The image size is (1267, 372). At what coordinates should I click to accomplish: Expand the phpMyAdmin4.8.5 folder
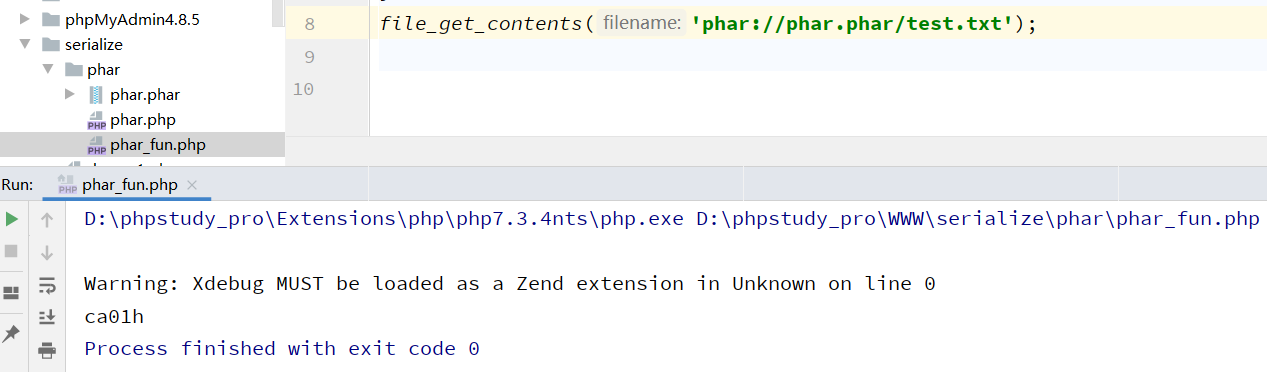[24, 19]
